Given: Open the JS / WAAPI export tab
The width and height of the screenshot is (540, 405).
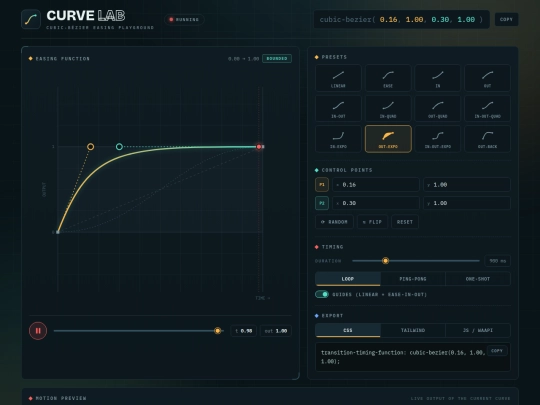Looking at the screenshot, I should click(x=478, y=330).
